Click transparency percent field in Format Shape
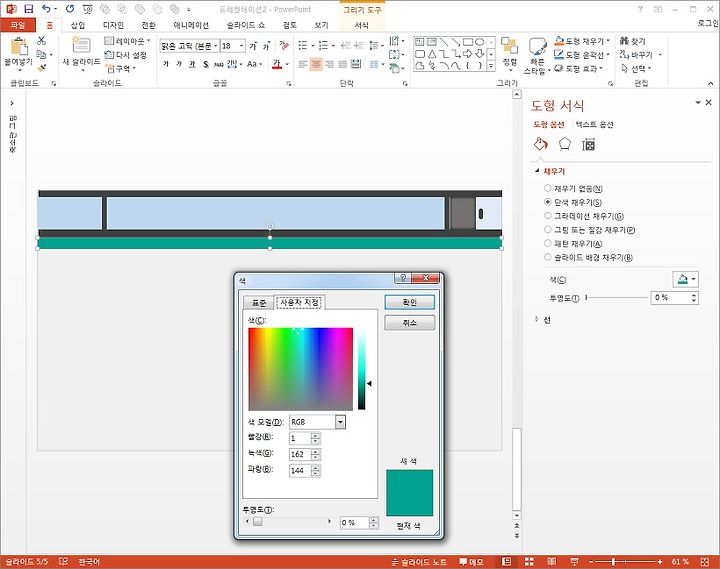The image size is (720, 569). click(x=671, y=297)
